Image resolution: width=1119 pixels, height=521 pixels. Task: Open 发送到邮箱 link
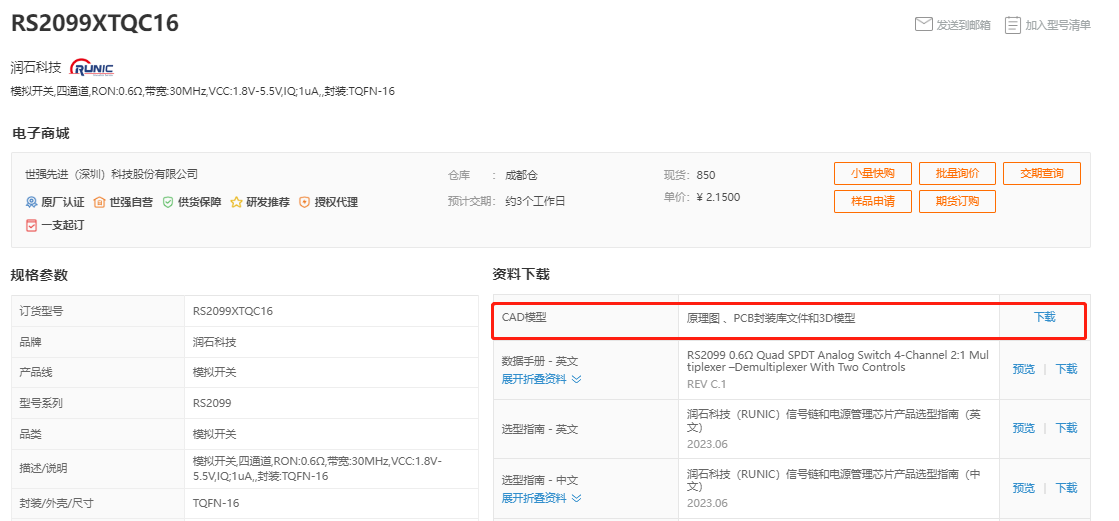(963, 25)
